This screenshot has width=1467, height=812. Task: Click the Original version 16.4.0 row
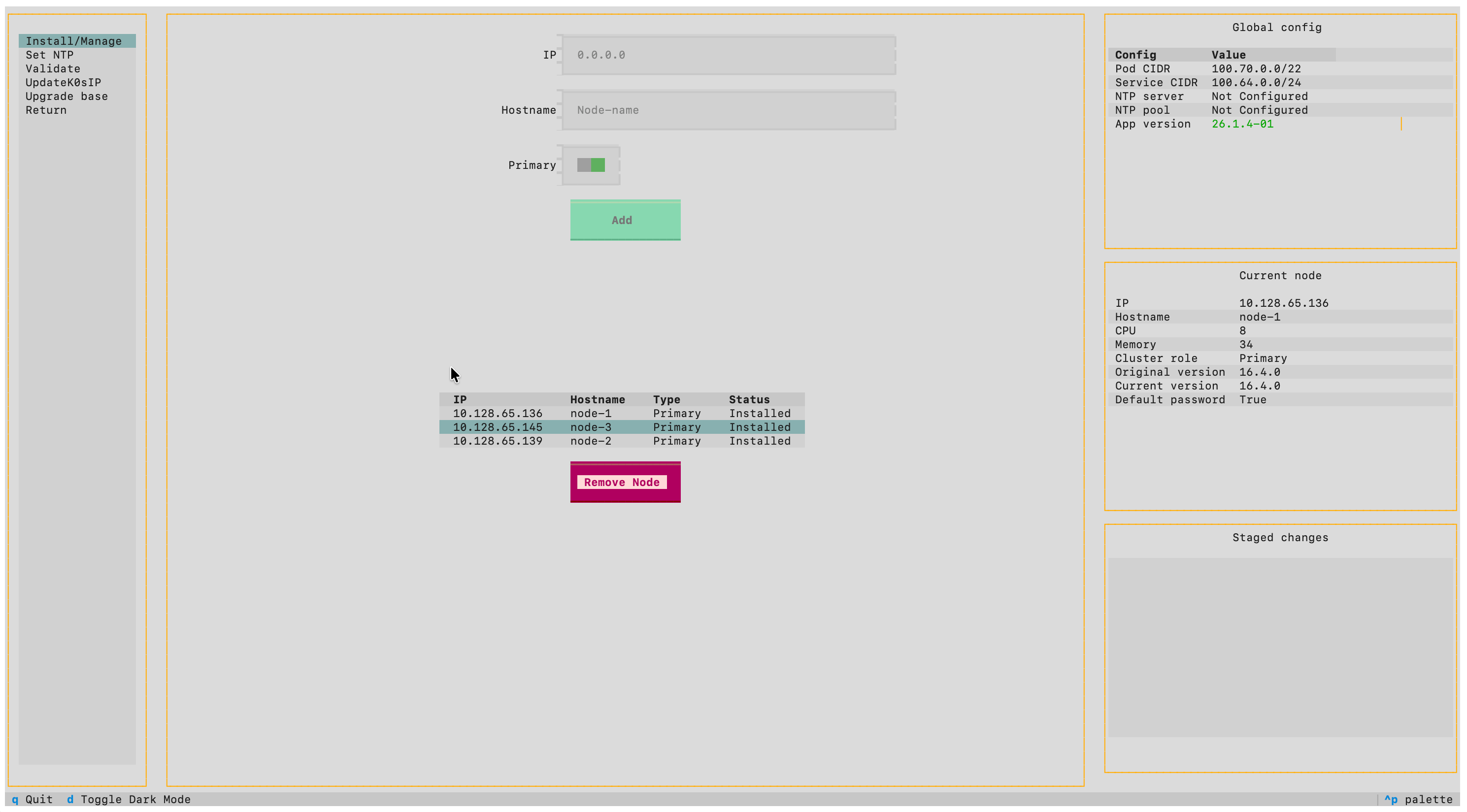(1280, 372)
